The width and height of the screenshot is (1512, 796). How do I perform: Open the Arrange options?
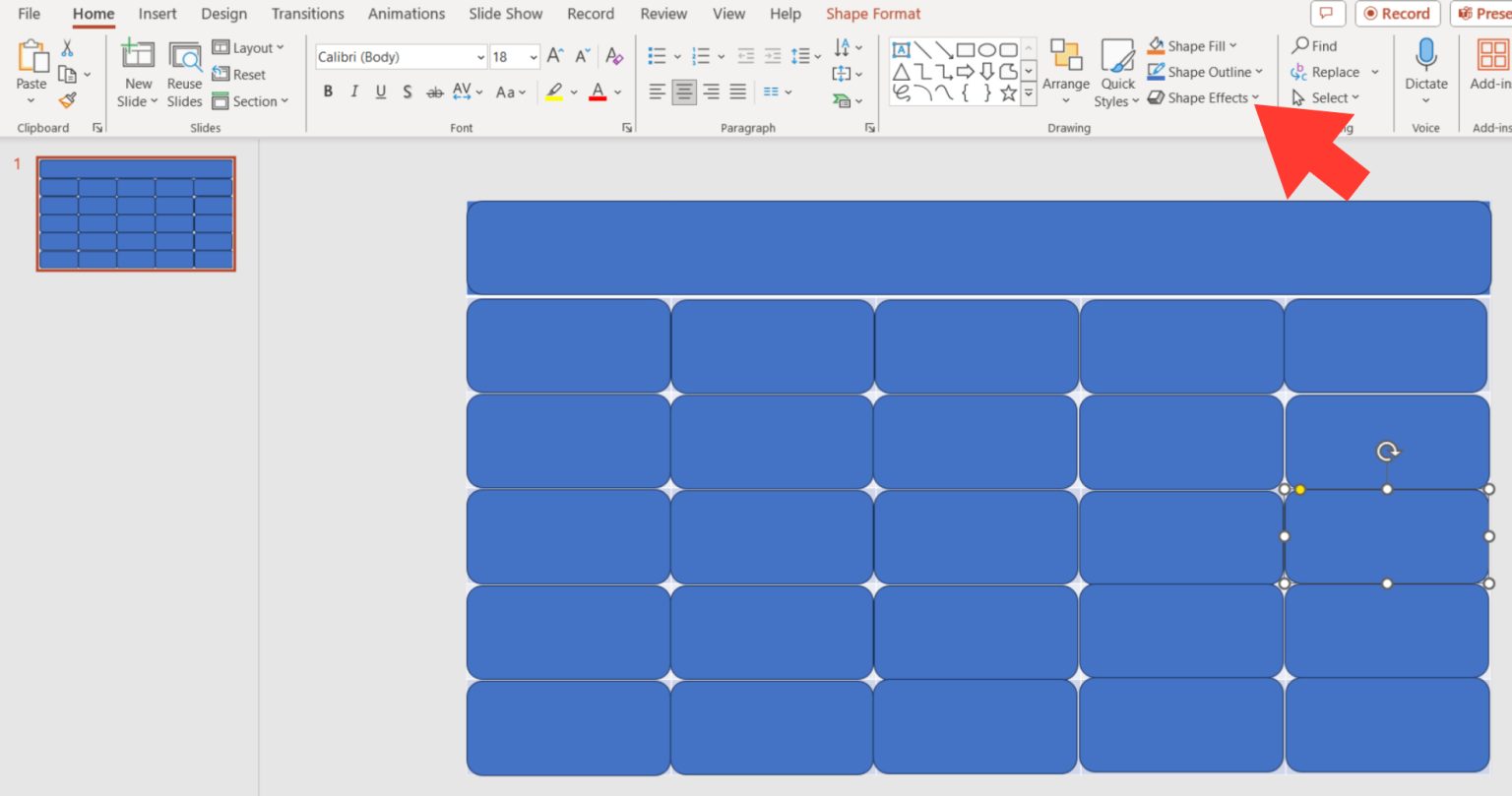coord(1067,71)
